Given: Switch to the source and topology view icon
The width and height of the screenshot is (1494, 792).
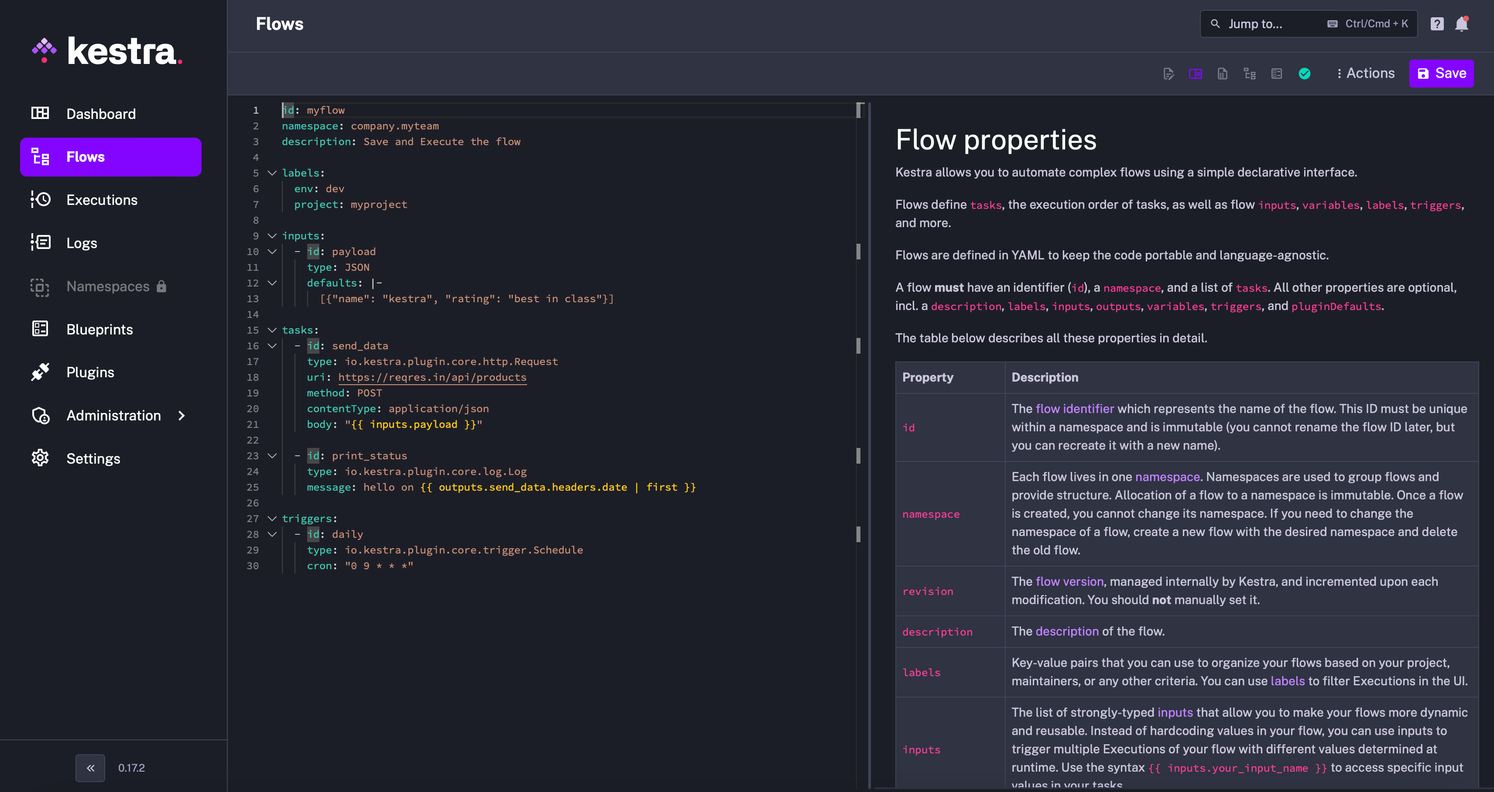Looking at the screenshot, I should pos(1222,74).
